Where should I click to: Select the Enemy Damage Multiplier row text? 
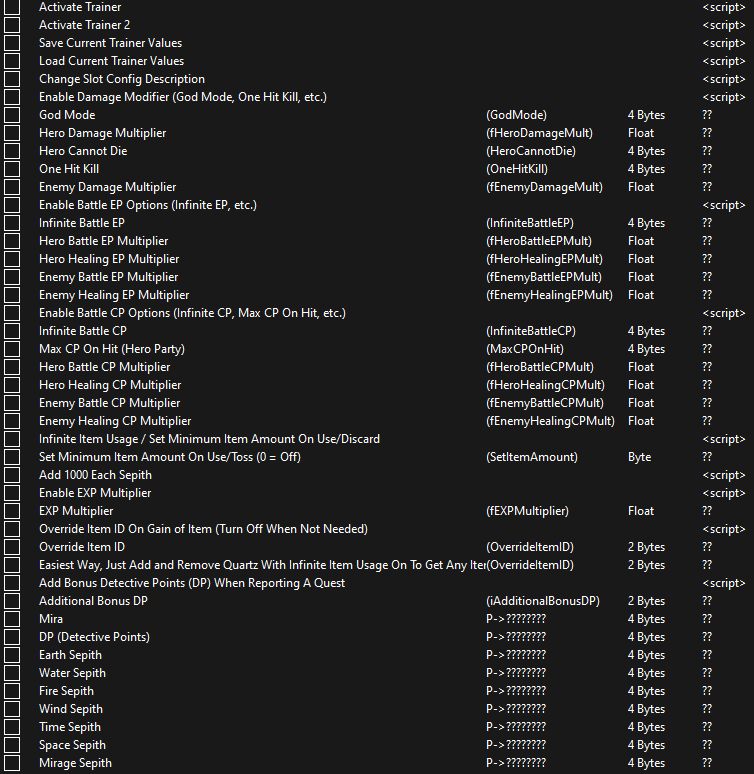point(108,187)
